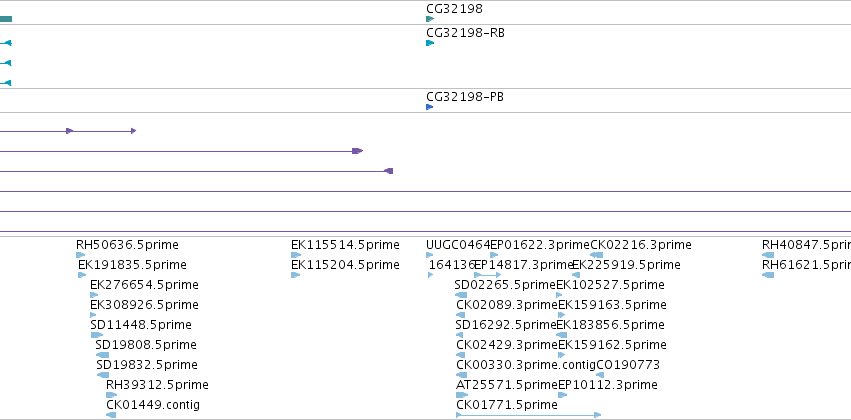
Task: Select the CK01771.5prime label
Action: (x=507, y=405)
